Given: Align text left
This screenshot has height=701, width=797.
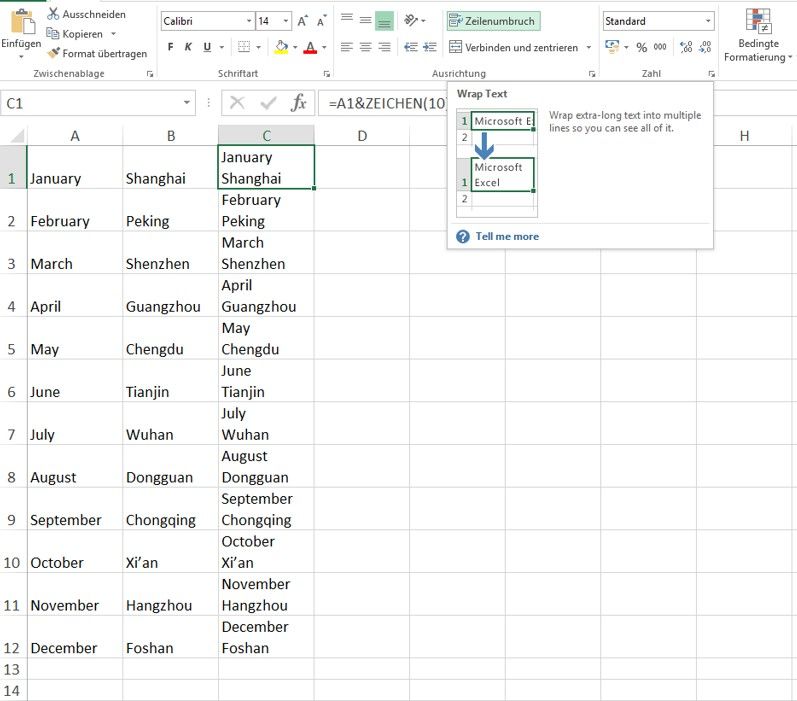Looking at the screenshot, I should [x=347, y=47].
